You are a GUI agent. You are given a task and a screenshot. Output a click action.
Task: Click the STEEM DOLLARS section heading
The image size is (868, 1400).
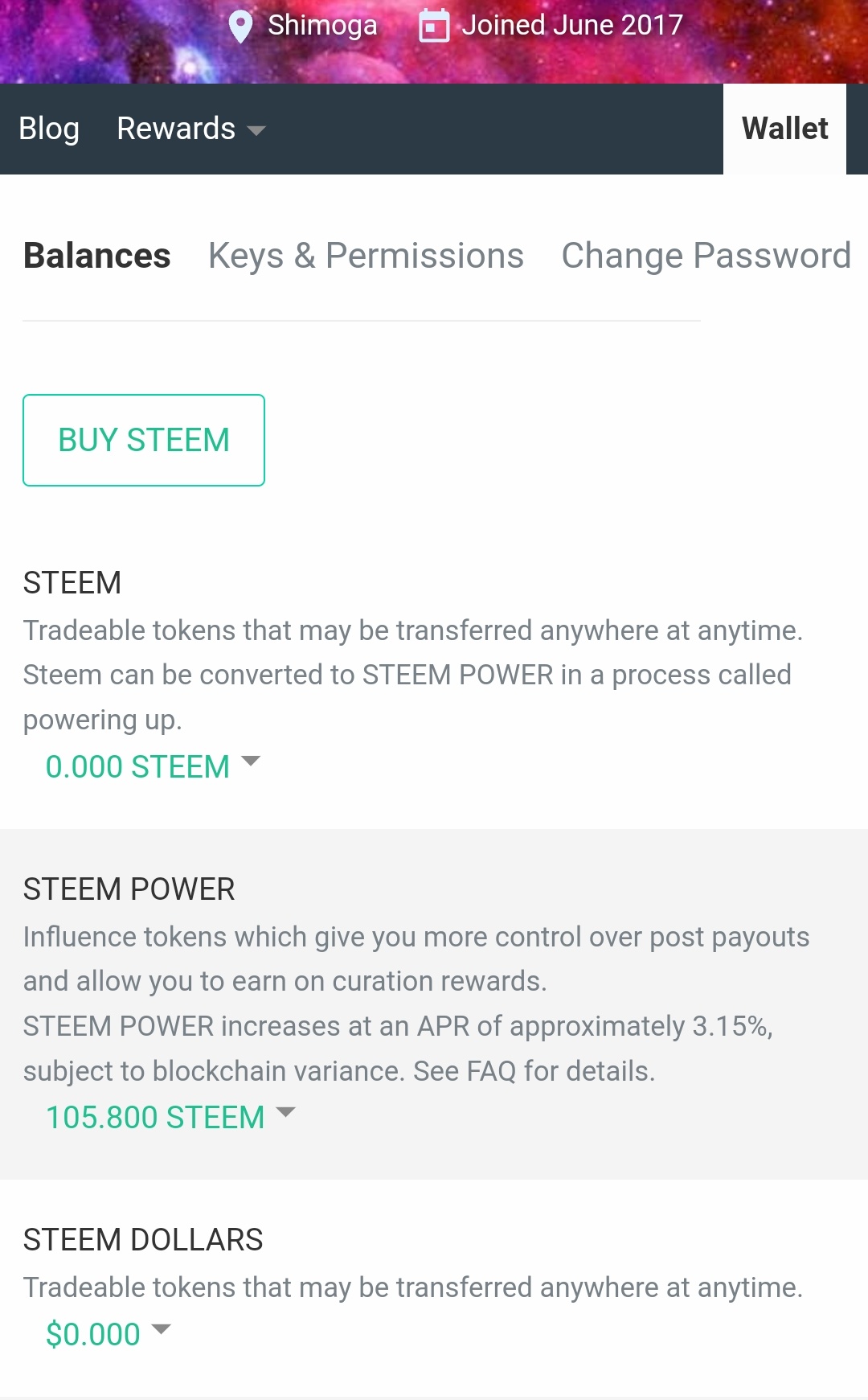[143, 1240]
